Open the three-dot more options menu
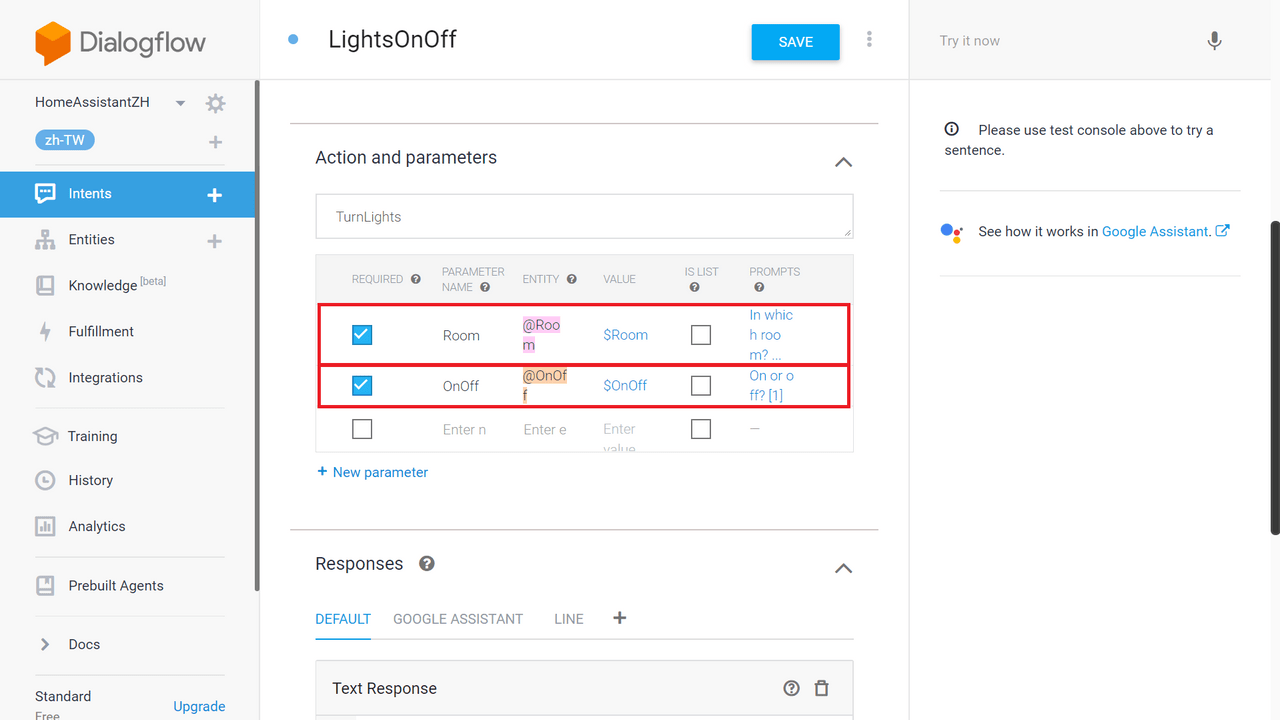 tap(869, 39)
